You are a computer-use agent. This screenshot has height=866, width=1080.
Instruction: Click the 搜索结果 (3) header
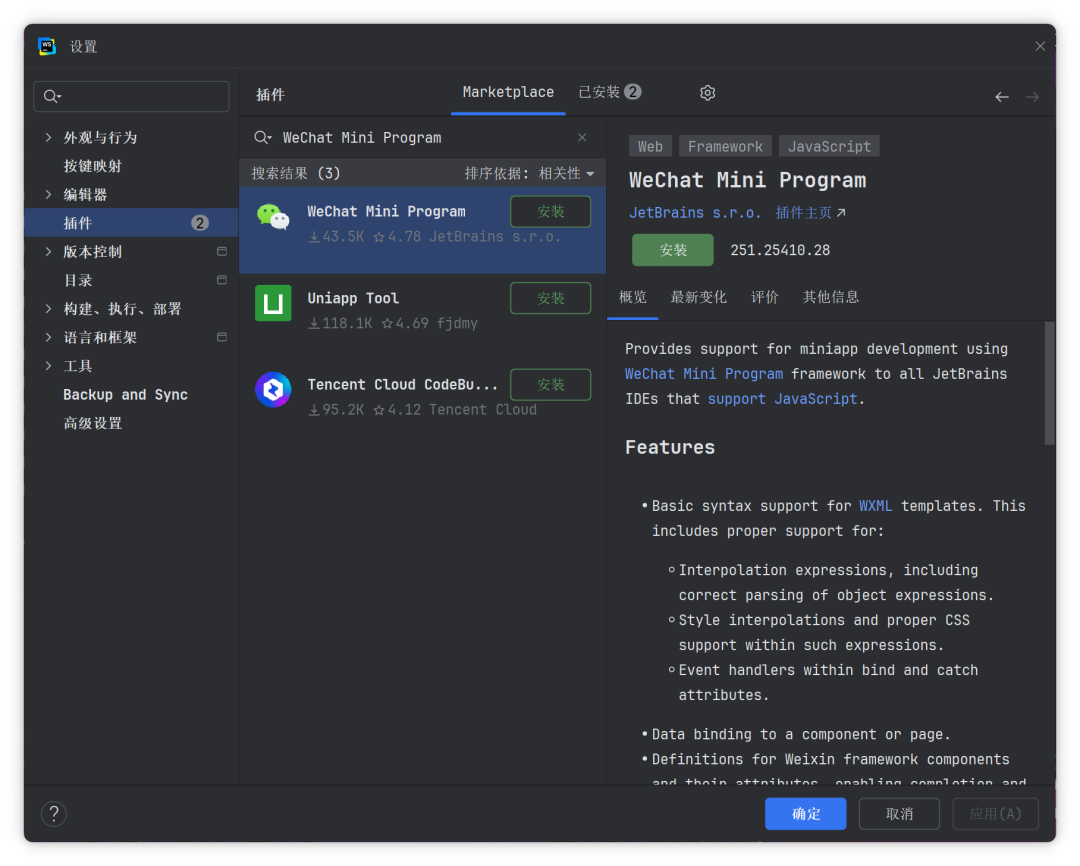296,174
